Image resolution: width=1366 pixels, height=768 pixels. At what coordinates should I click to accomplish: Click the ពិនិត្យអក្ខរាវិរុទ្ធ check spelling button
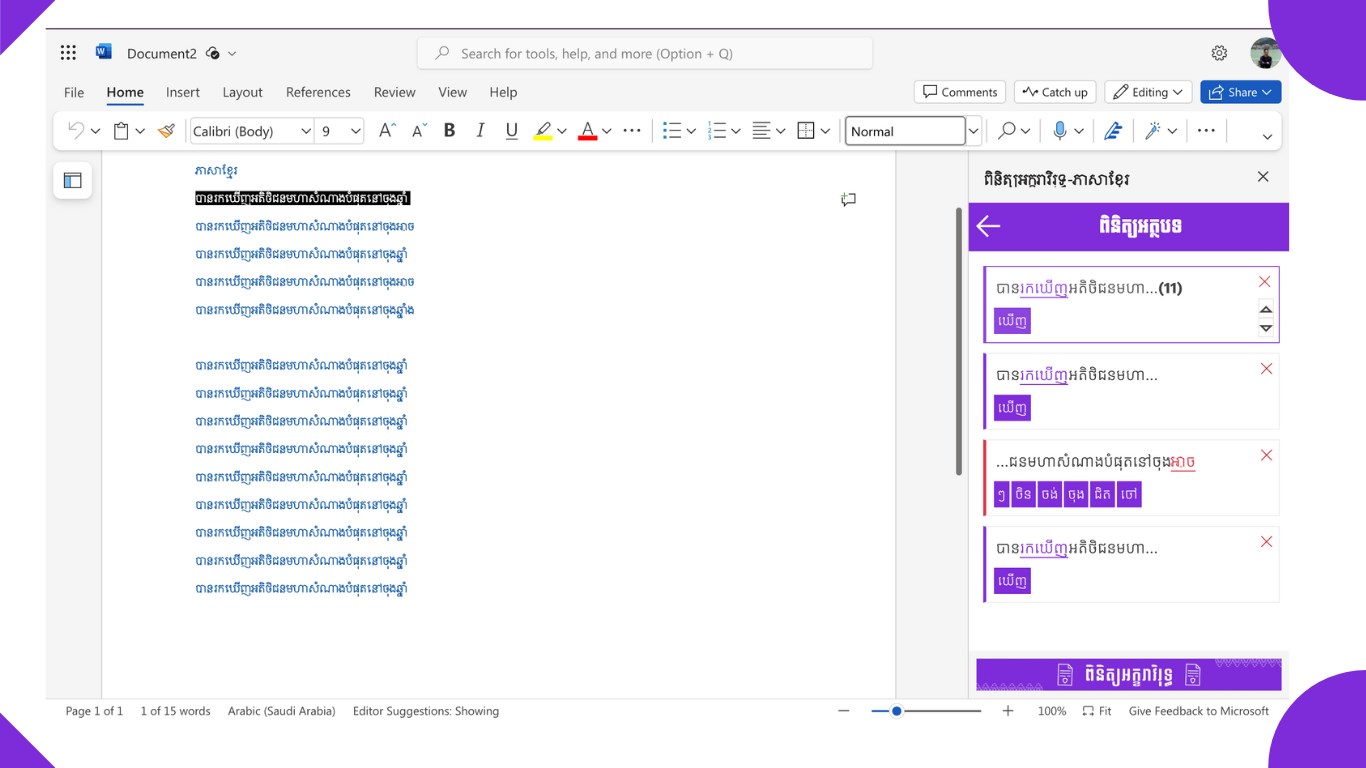pos(1129,675)
